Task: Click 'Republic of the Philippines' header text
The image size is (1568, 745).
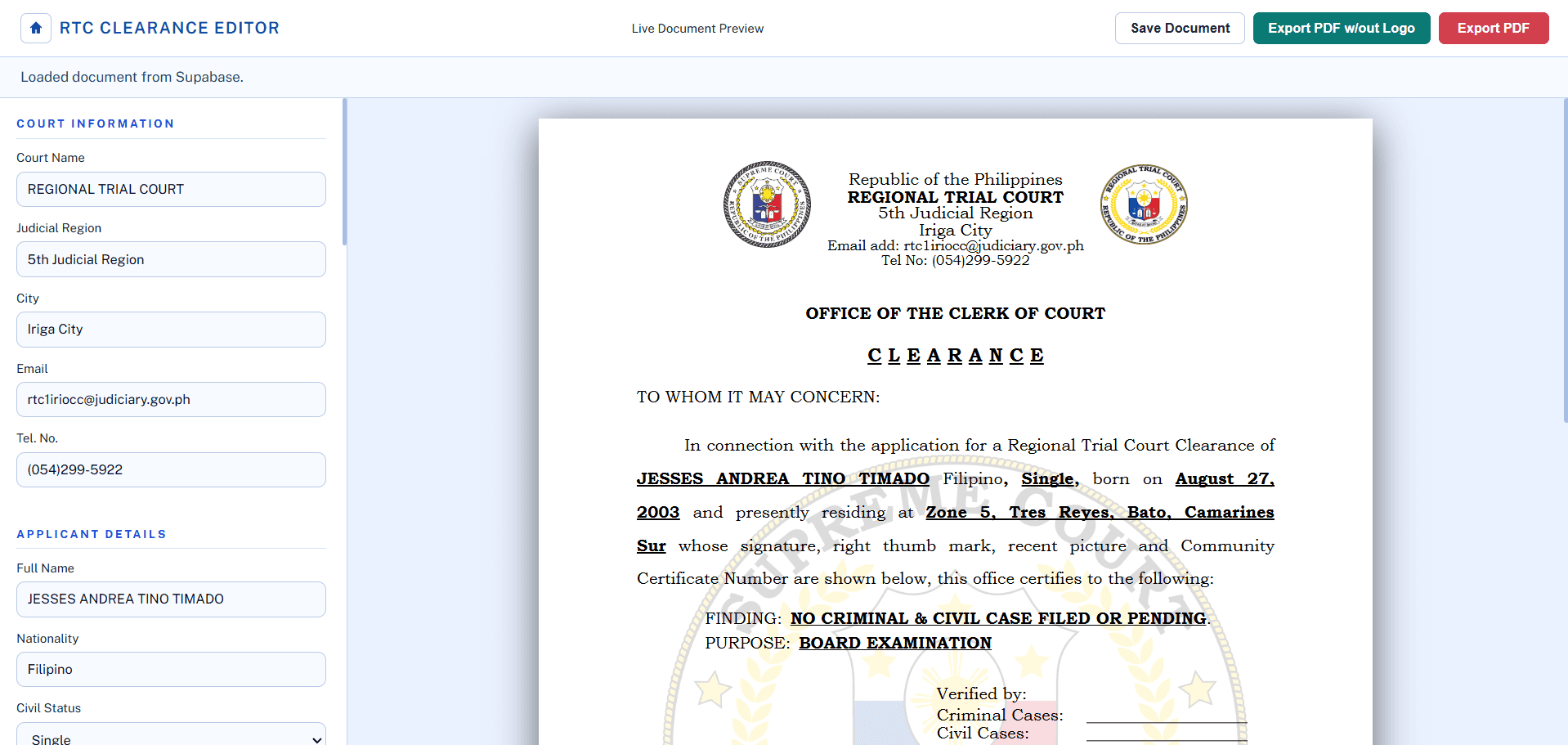Action: [955, 179]
